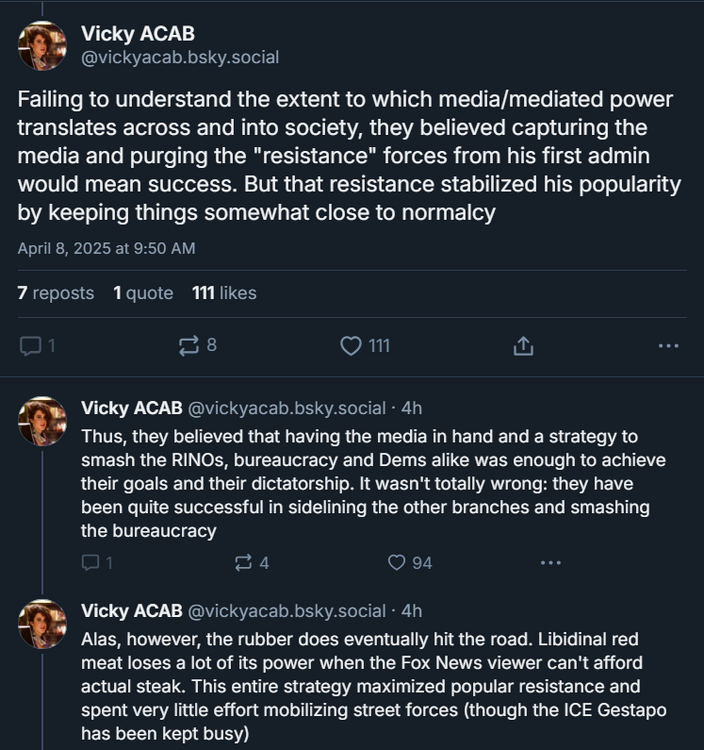Repost the main post showing 8
The height and width of the screenshot is (750, 704).
pos(197,346)
